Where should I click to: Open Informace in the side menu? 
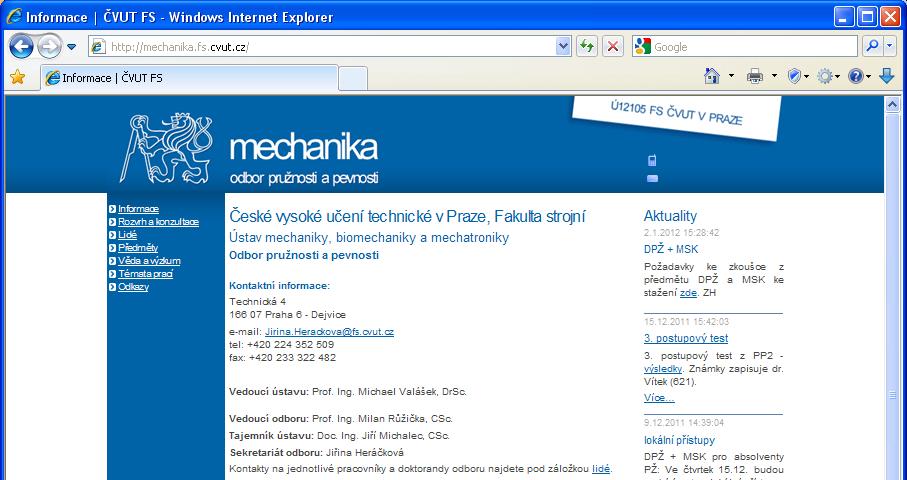pyautogui.click(x=138, y=209)
